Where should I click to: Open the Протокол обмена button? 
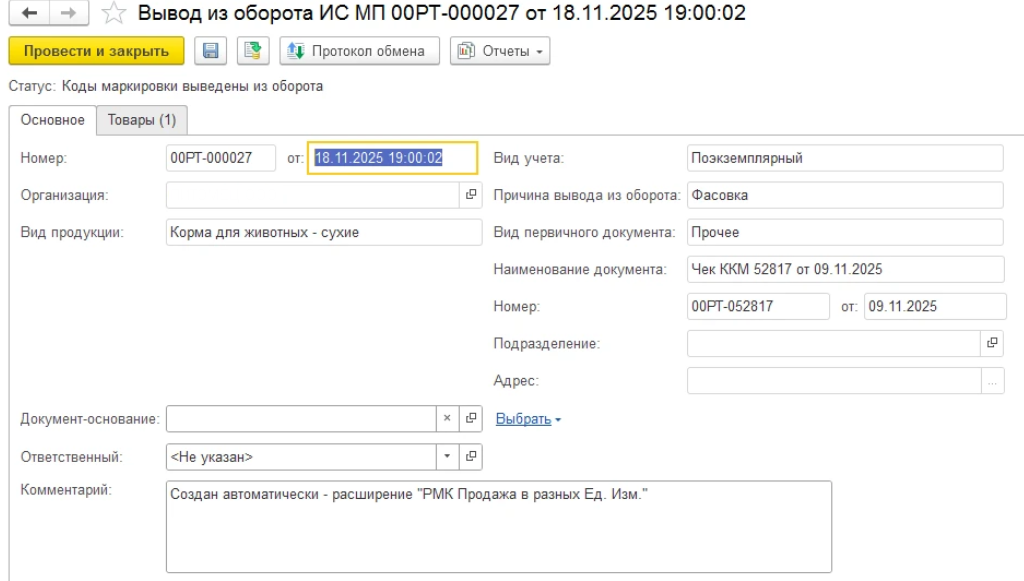[x=358, y=51]
